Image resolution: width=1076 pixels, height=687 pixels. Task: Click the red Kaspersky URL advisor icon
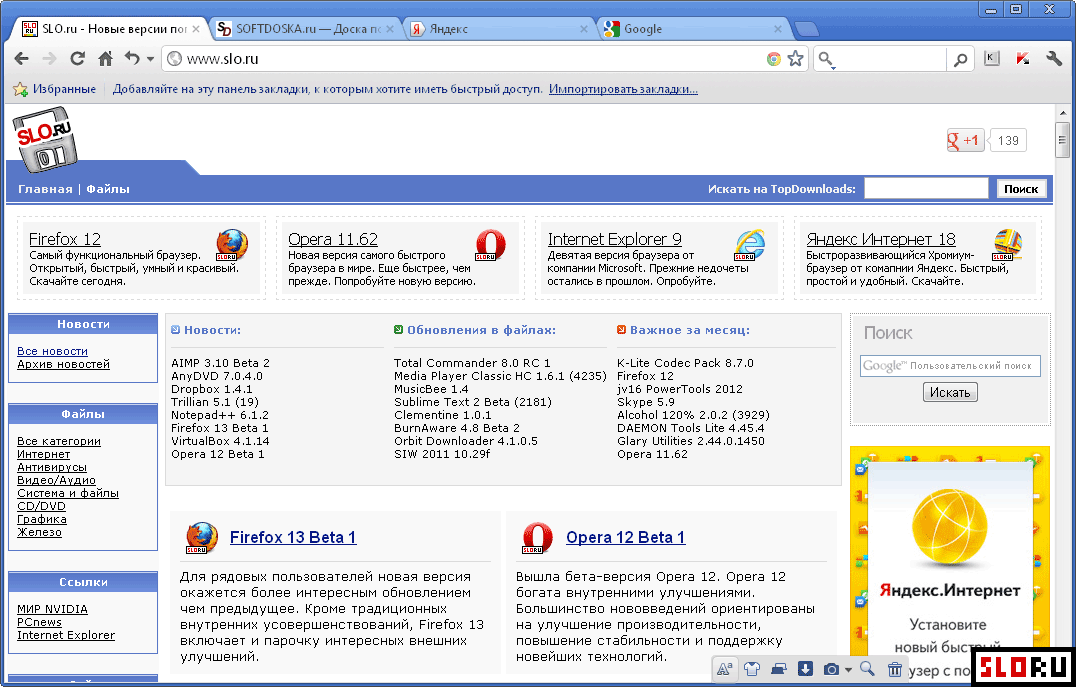coord(1022,59)
